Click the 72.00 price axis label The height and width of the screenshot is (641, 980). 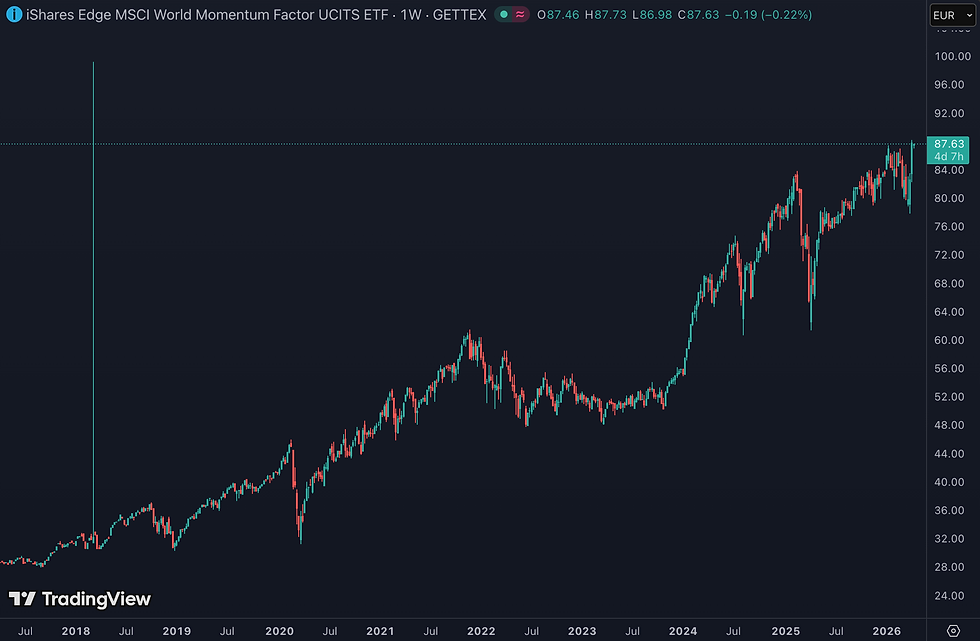tap(949, 255)
